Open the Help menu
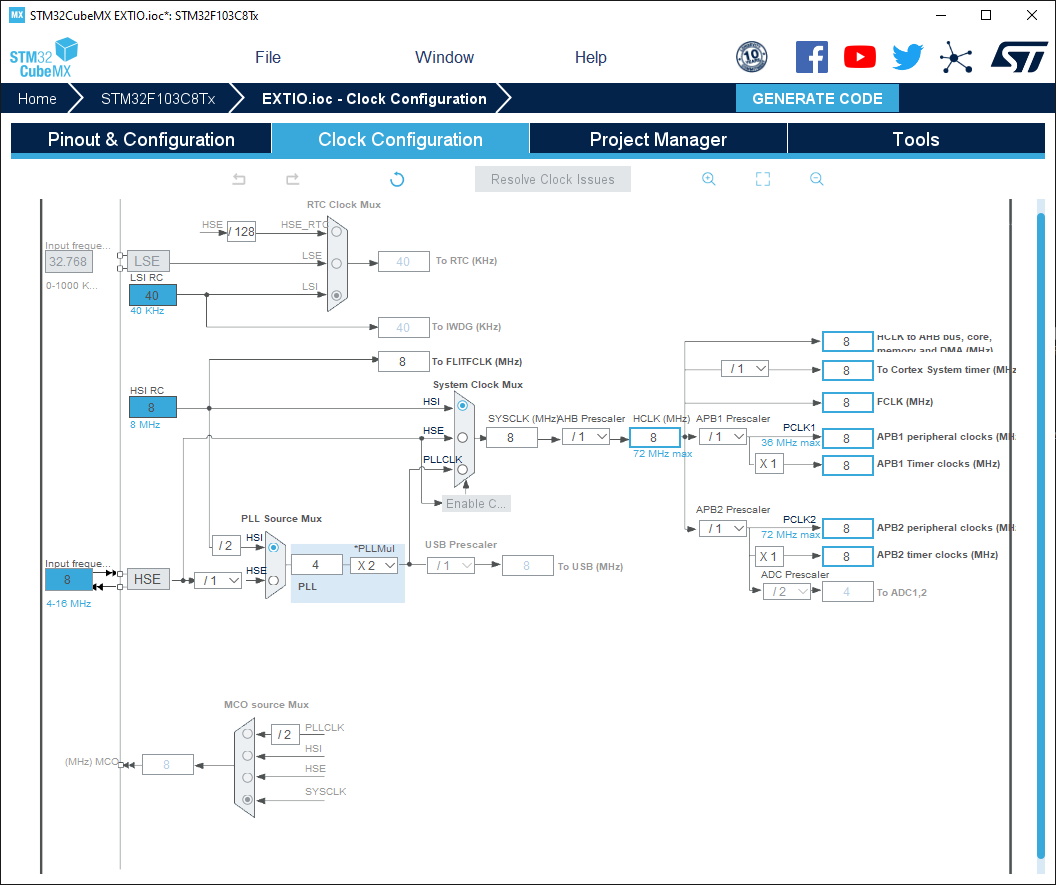 591,57
